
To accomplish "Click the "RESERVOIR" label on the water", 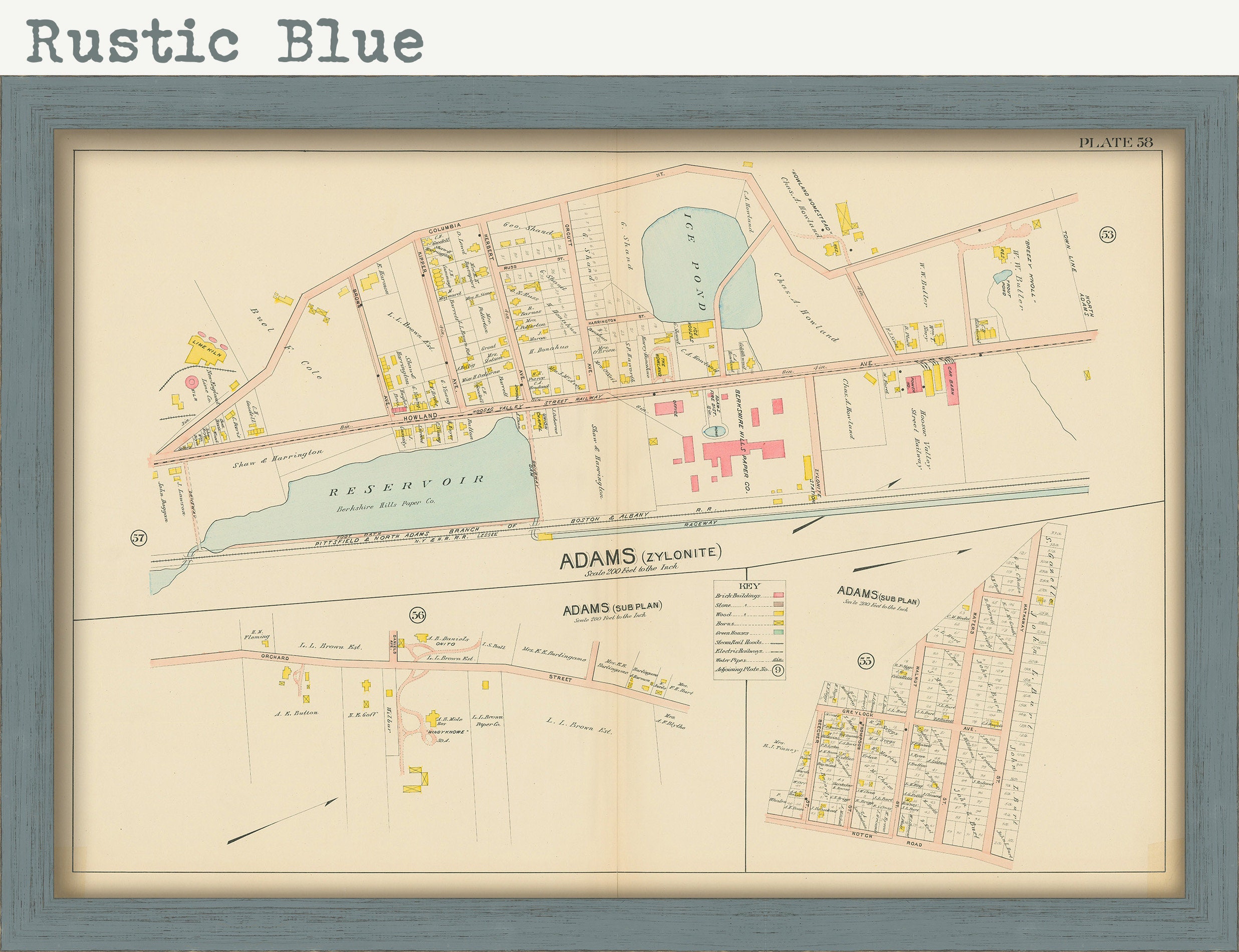I will tap(407, 485).
